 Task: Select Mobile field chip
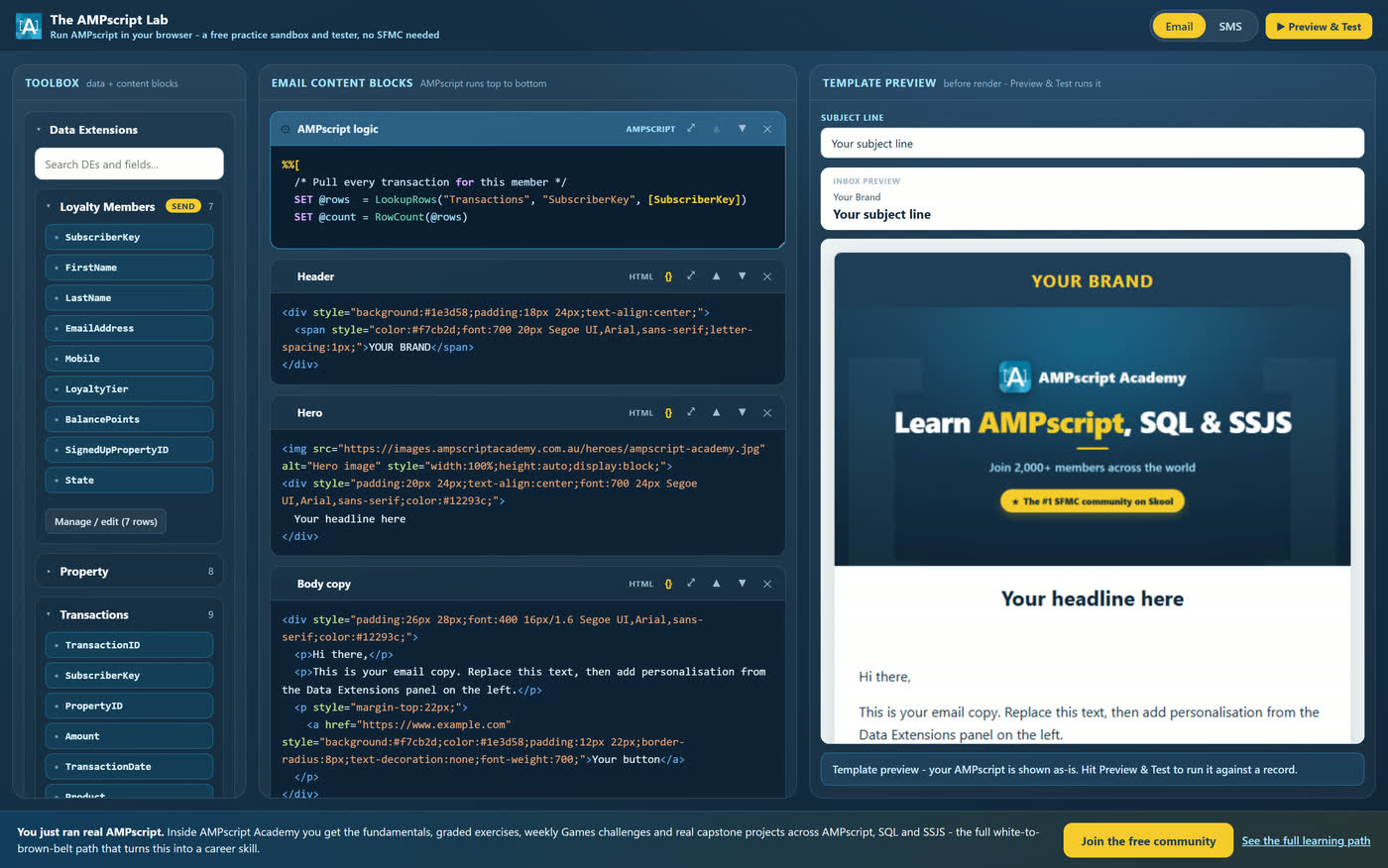point(129,359)
